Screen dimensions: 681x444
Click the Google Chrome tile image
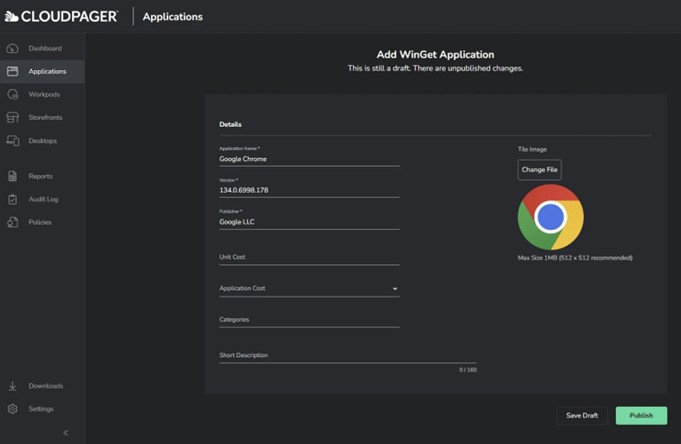click(x=550, y=217)
